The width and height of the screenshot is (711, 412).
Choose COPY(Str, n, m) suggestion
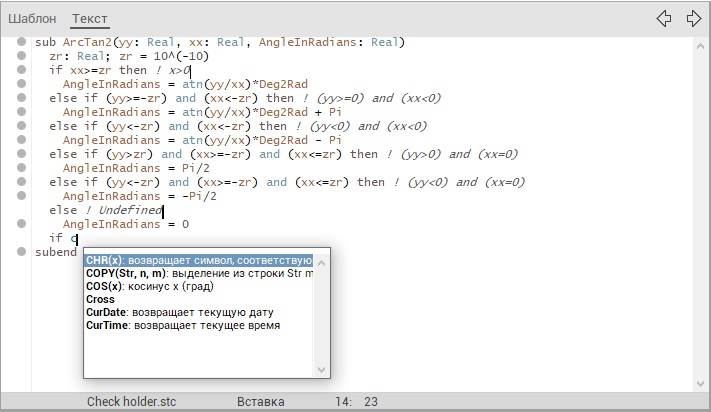(198, 273)
